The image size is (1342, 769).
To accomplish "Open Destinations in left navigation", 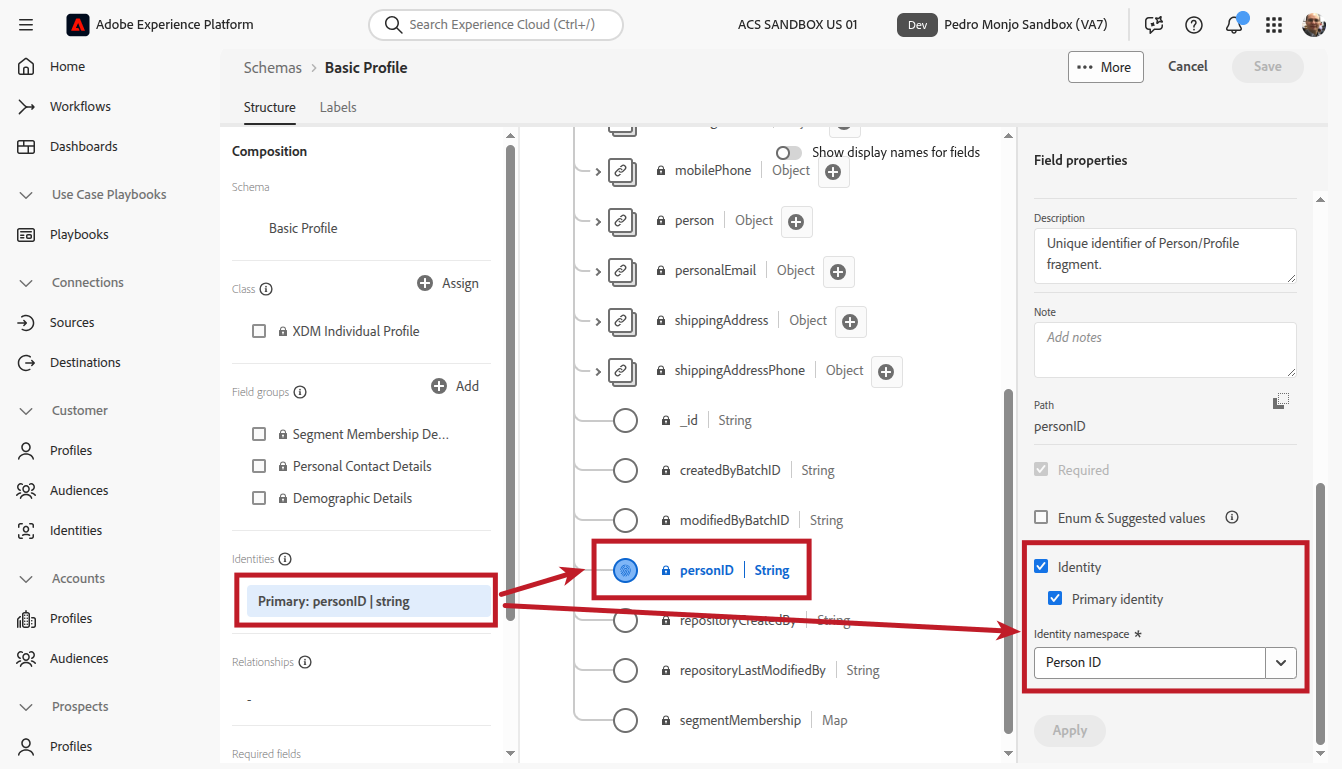I will click(85, 362).
